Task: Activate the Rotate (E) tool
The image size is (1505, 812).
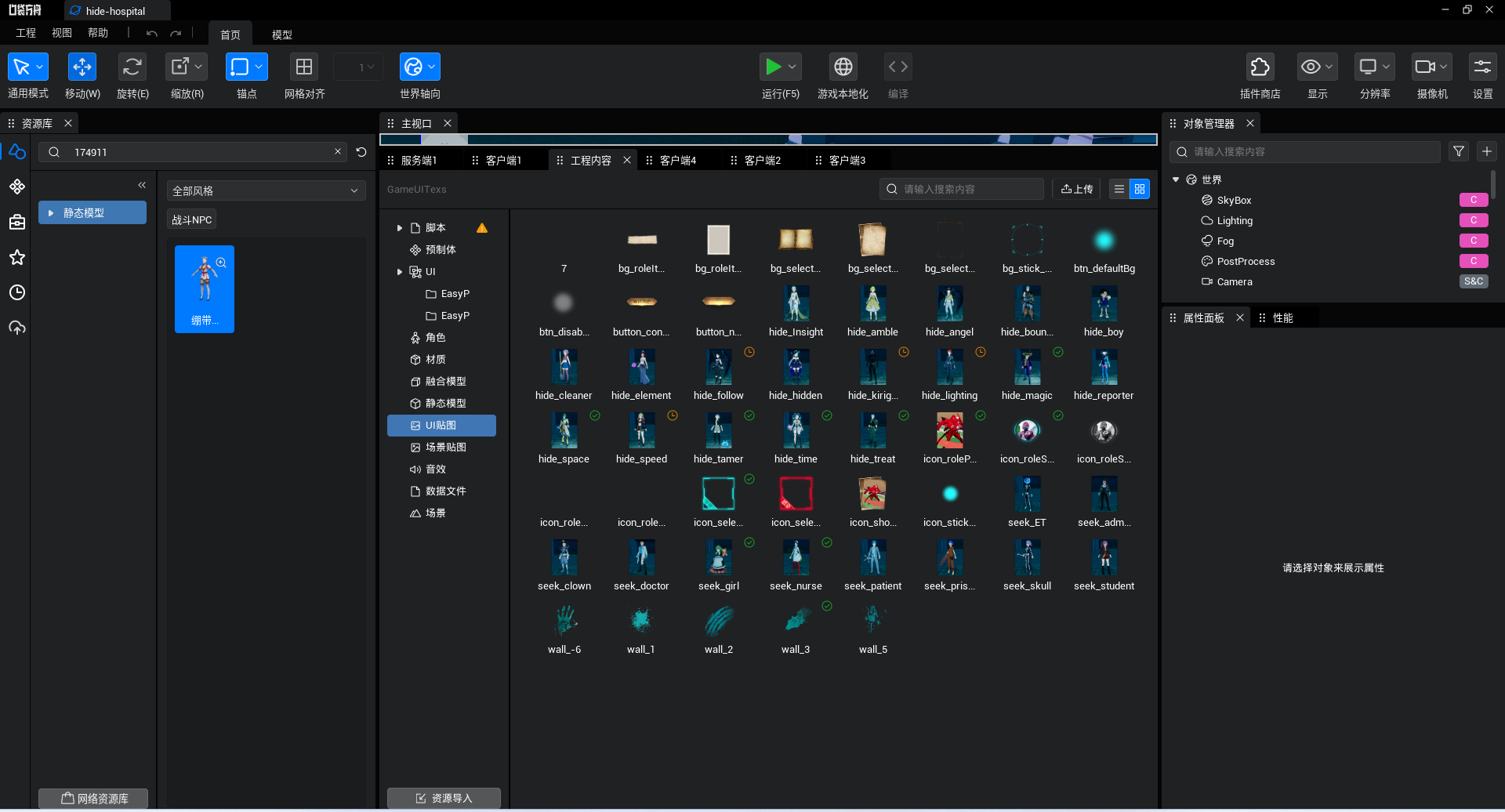Action: coord(132,67)
